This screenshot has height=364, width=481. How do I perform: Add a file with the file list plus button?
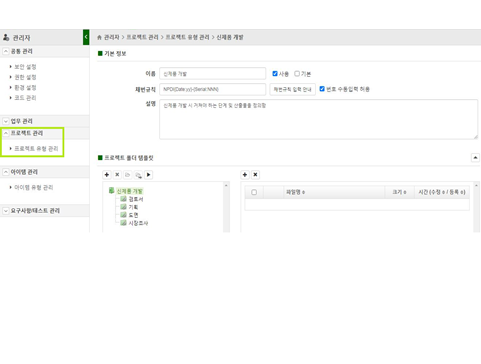(x=245, y=175)
